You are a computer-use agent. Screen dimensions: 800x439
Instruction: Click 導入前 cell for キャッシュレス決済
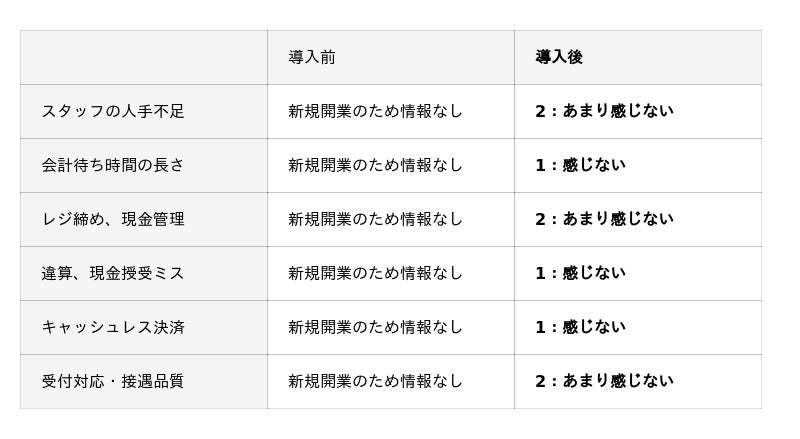pyautogui.click(x=375, y=327)
